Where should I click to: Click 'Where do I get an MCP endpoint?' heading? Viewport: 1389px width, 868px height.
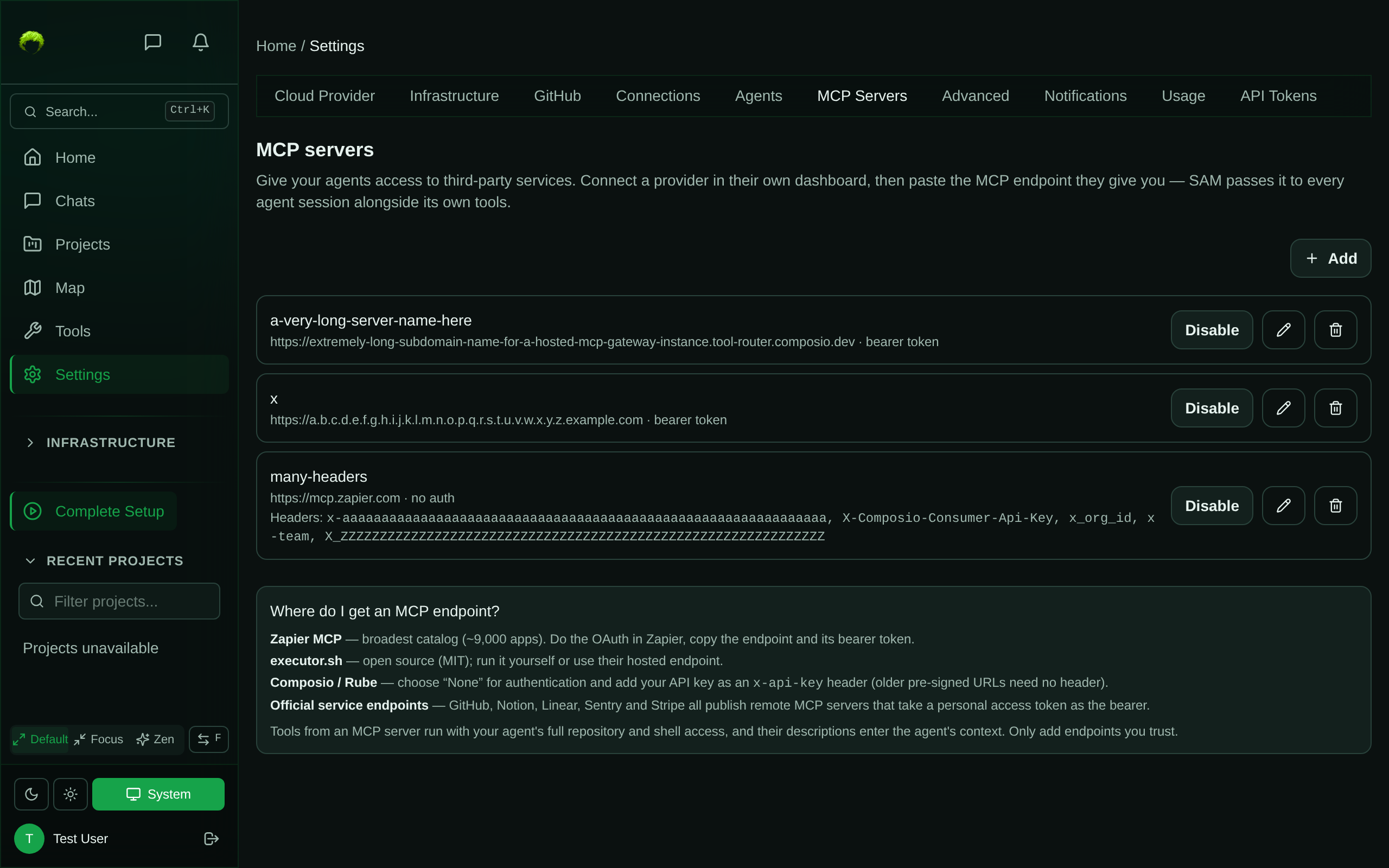click(x=385, y=611)
